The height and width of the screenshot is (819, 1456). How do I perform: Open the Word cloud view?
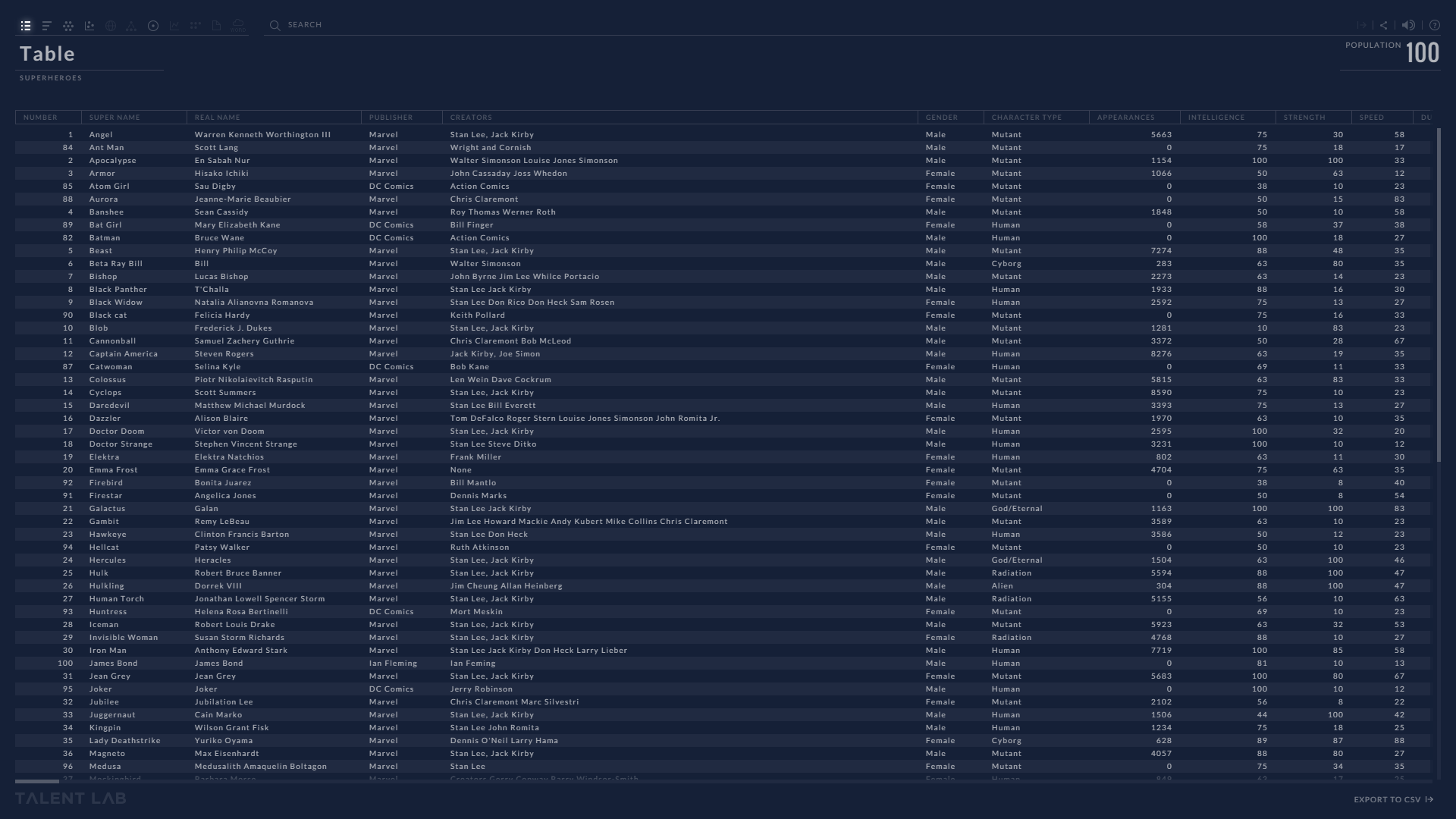(238, 26)
